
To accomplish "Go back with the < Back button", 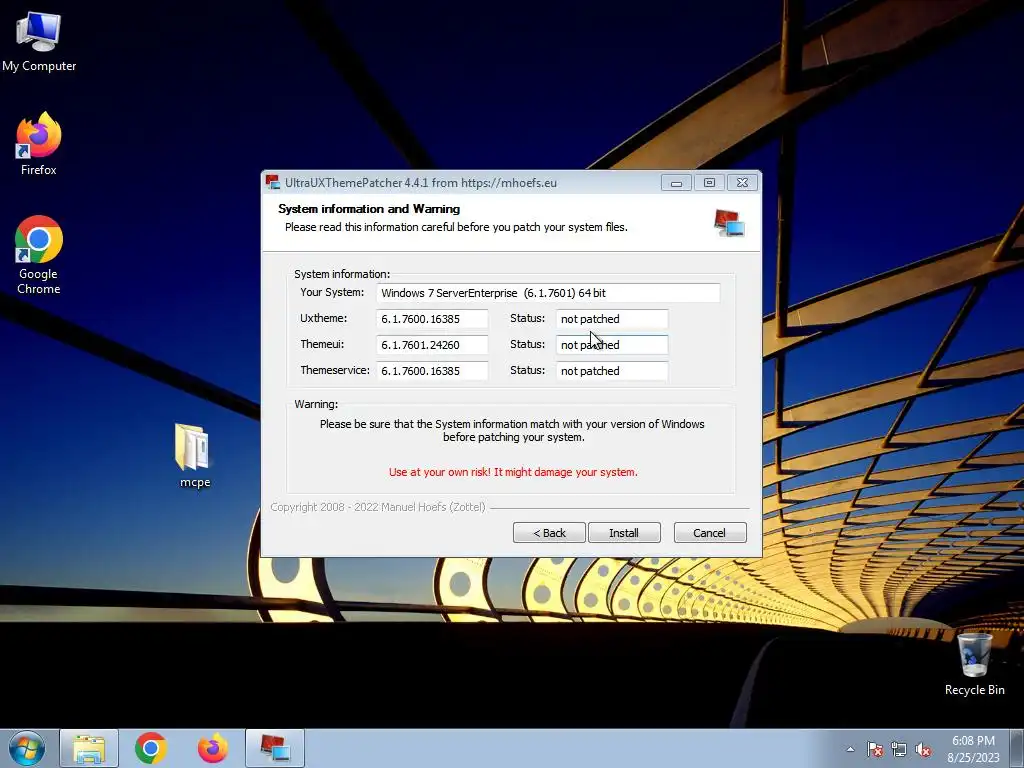I will (x=549, y=533).
